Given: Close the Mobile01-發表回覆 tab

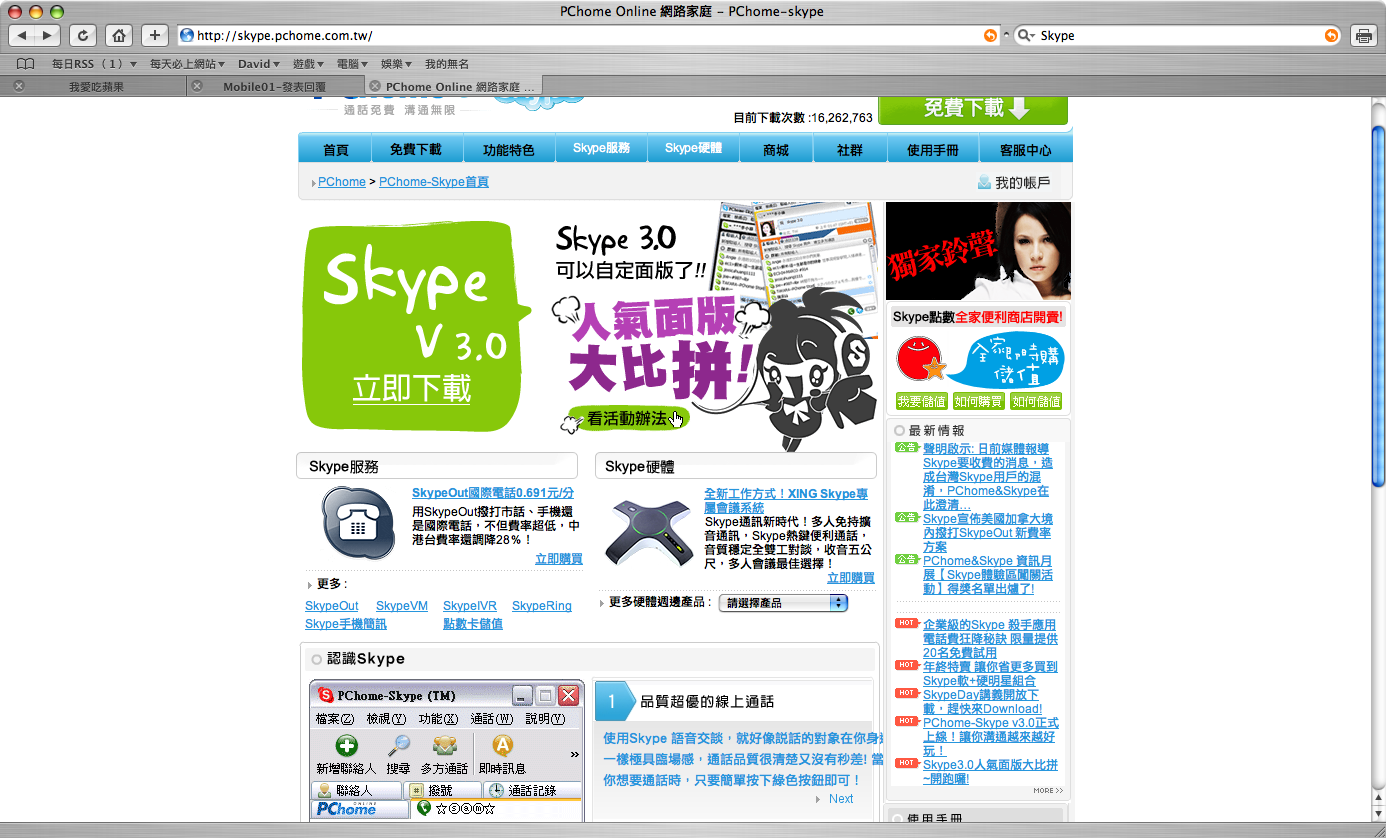Looking at the screenshot, I should [197, 86].
